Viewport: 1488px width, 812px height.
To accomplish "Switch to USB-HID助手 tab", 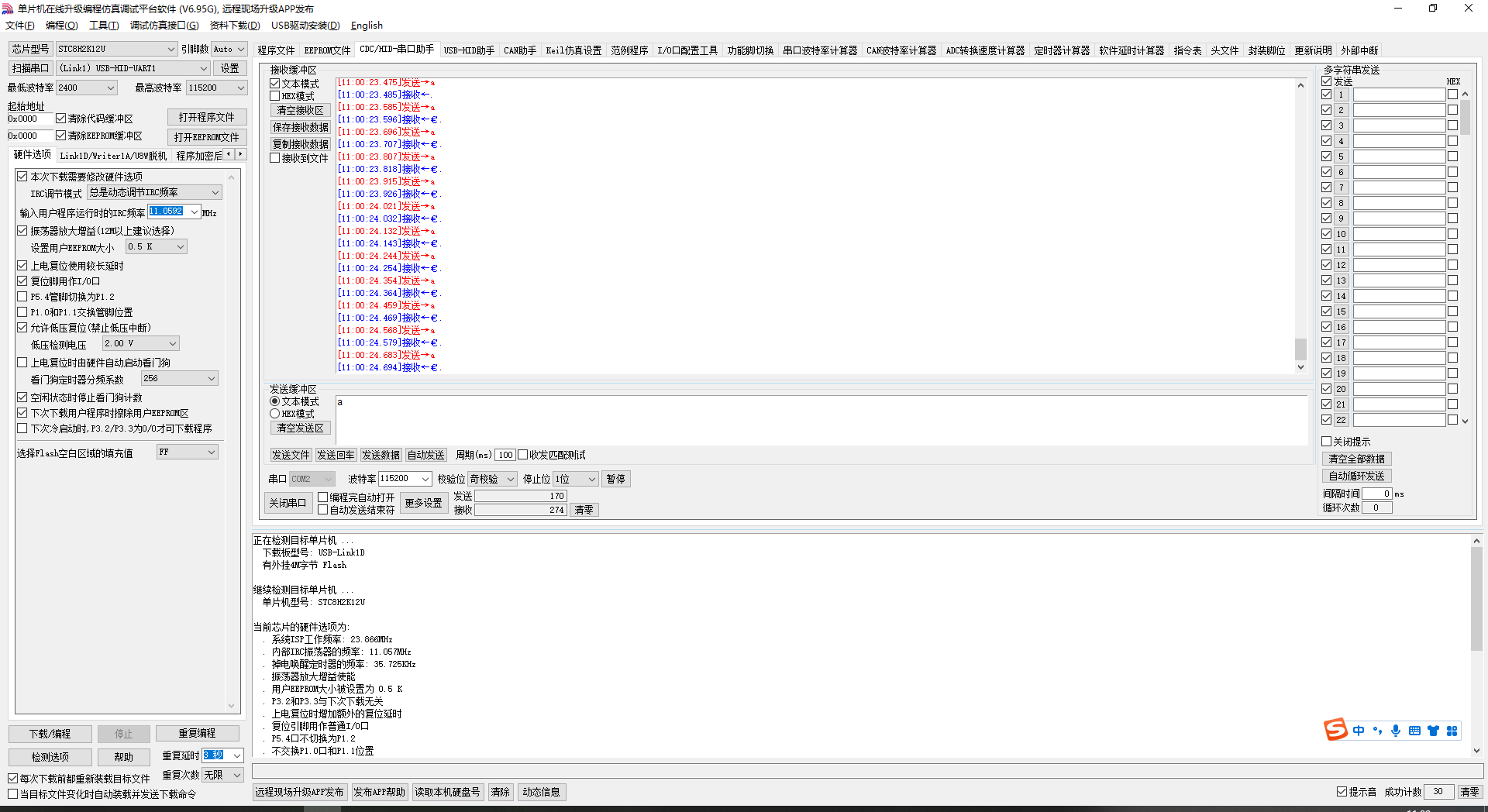I will (469, 50).
